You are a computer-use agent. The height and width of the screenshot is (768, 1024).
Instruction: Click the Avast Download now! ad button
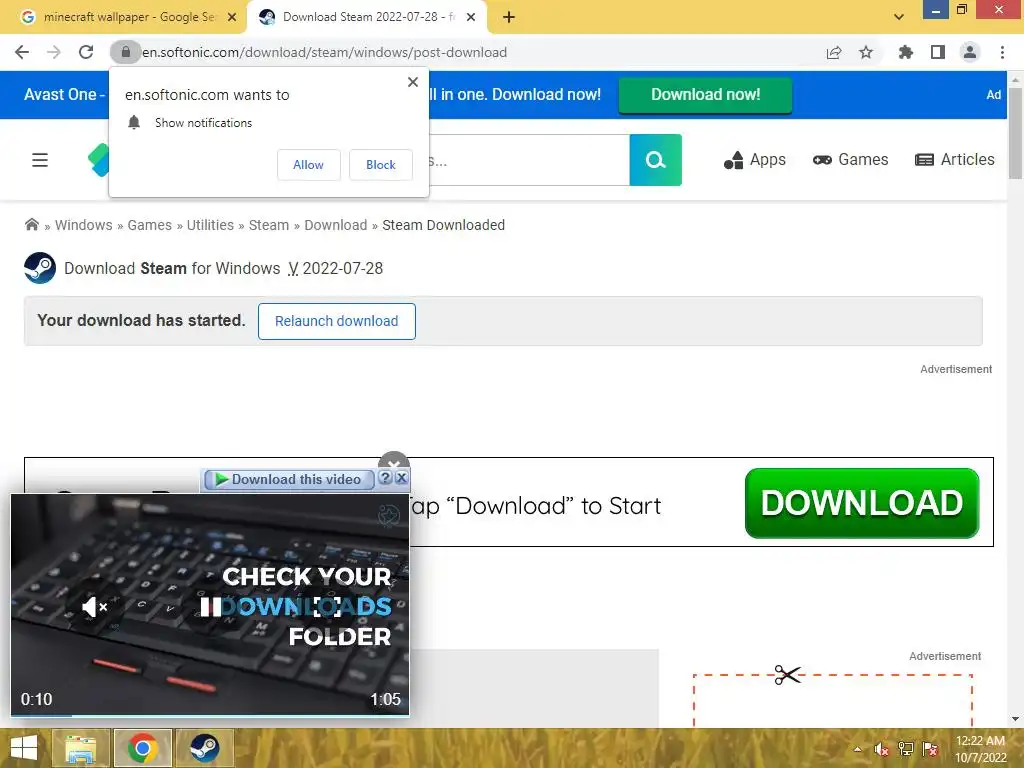click(705, 95)
